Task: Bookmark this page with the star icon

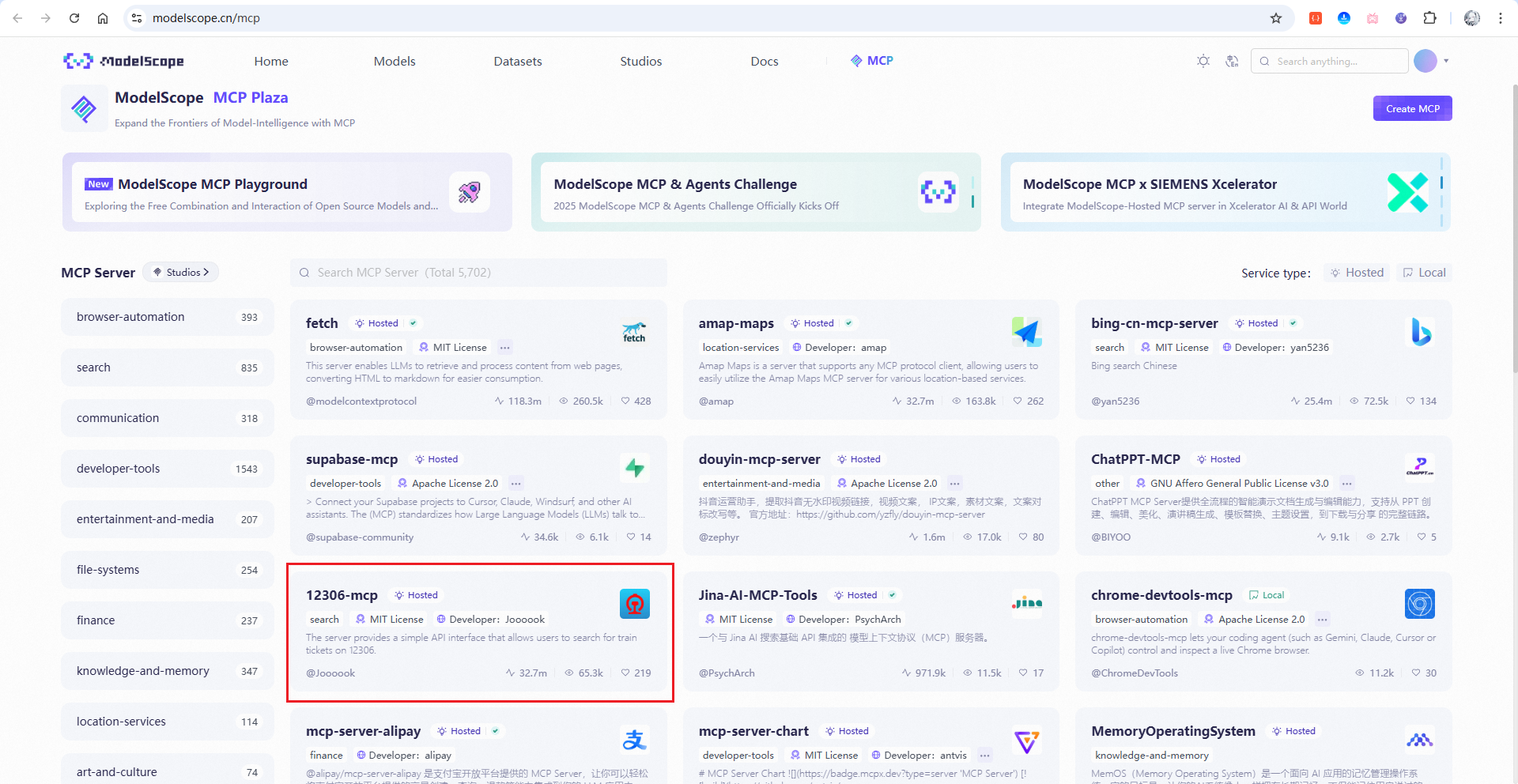Action: pos(1275,18)
